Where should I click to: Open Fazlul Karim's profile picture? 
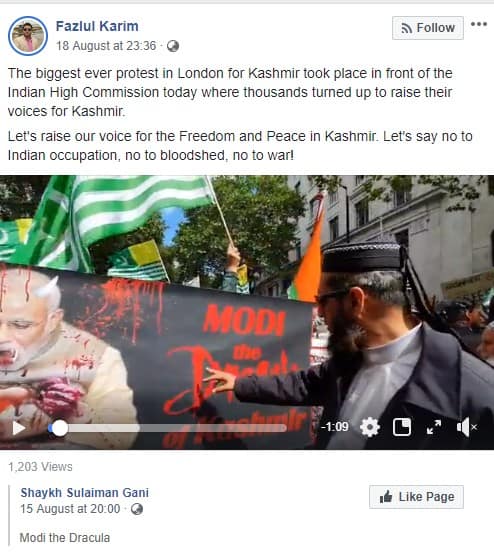click(28, 36)
